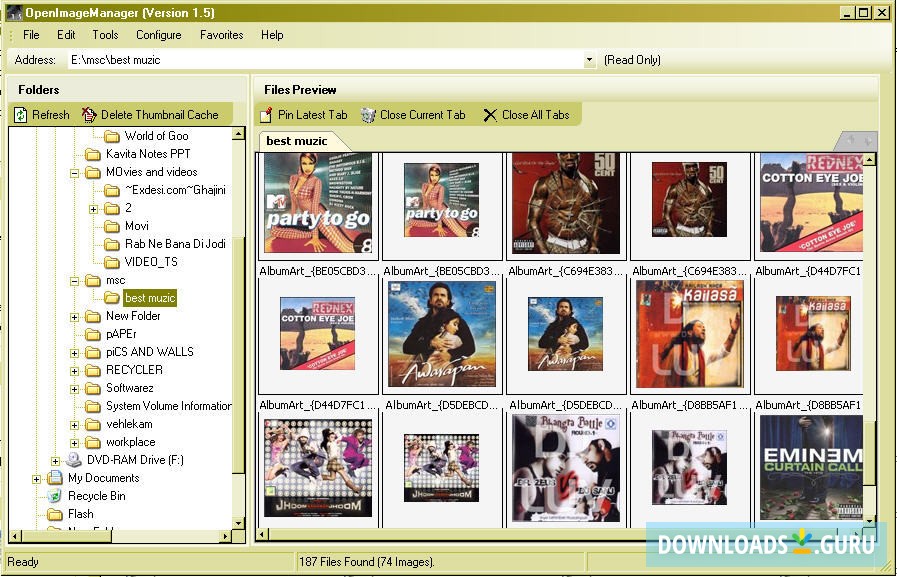
Task: Open the EMINEM Curtain Call album thumbnail
Action: coord(811,467)
